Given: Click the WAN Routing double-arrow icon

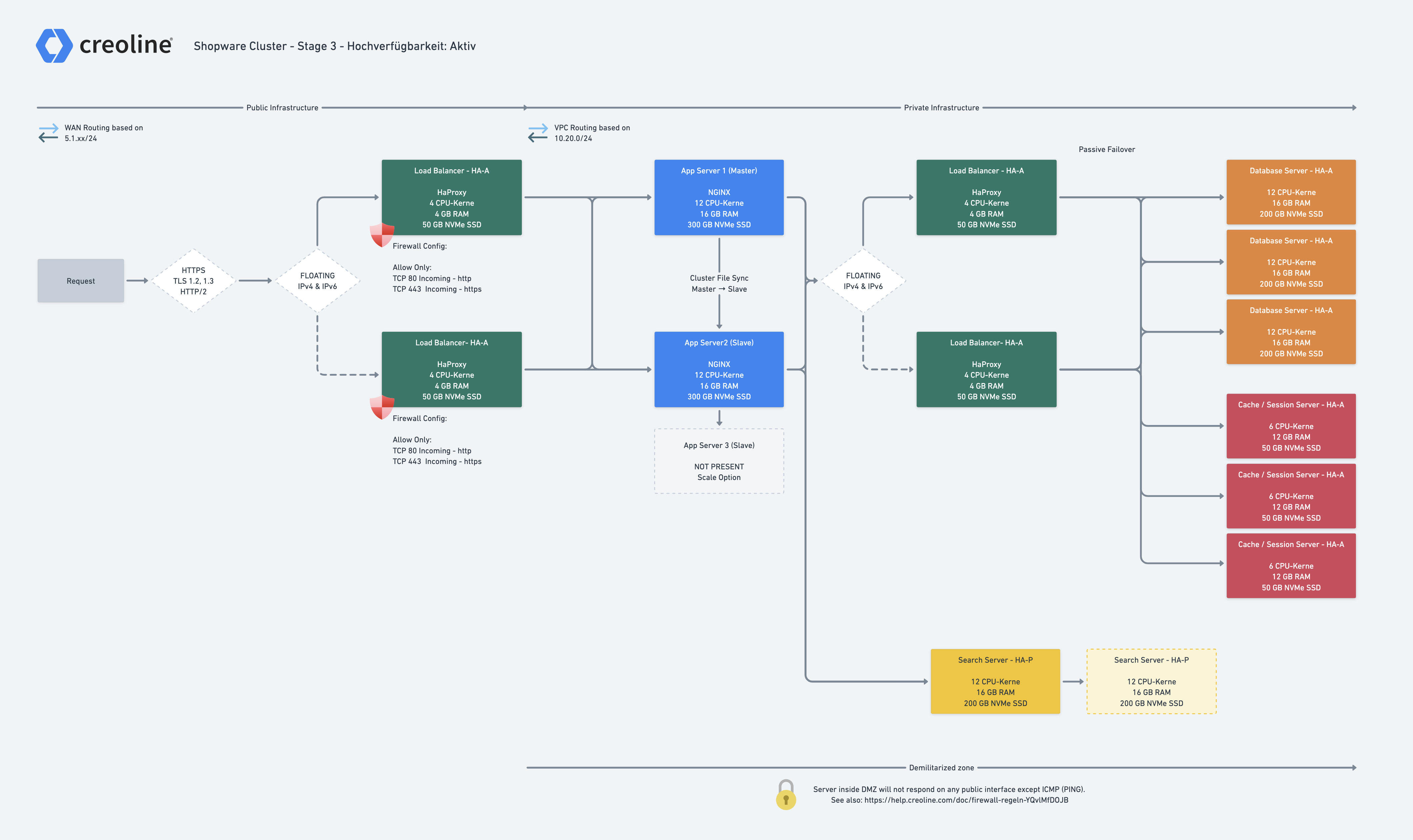Looking at the screenshot, I should [49, 133].
